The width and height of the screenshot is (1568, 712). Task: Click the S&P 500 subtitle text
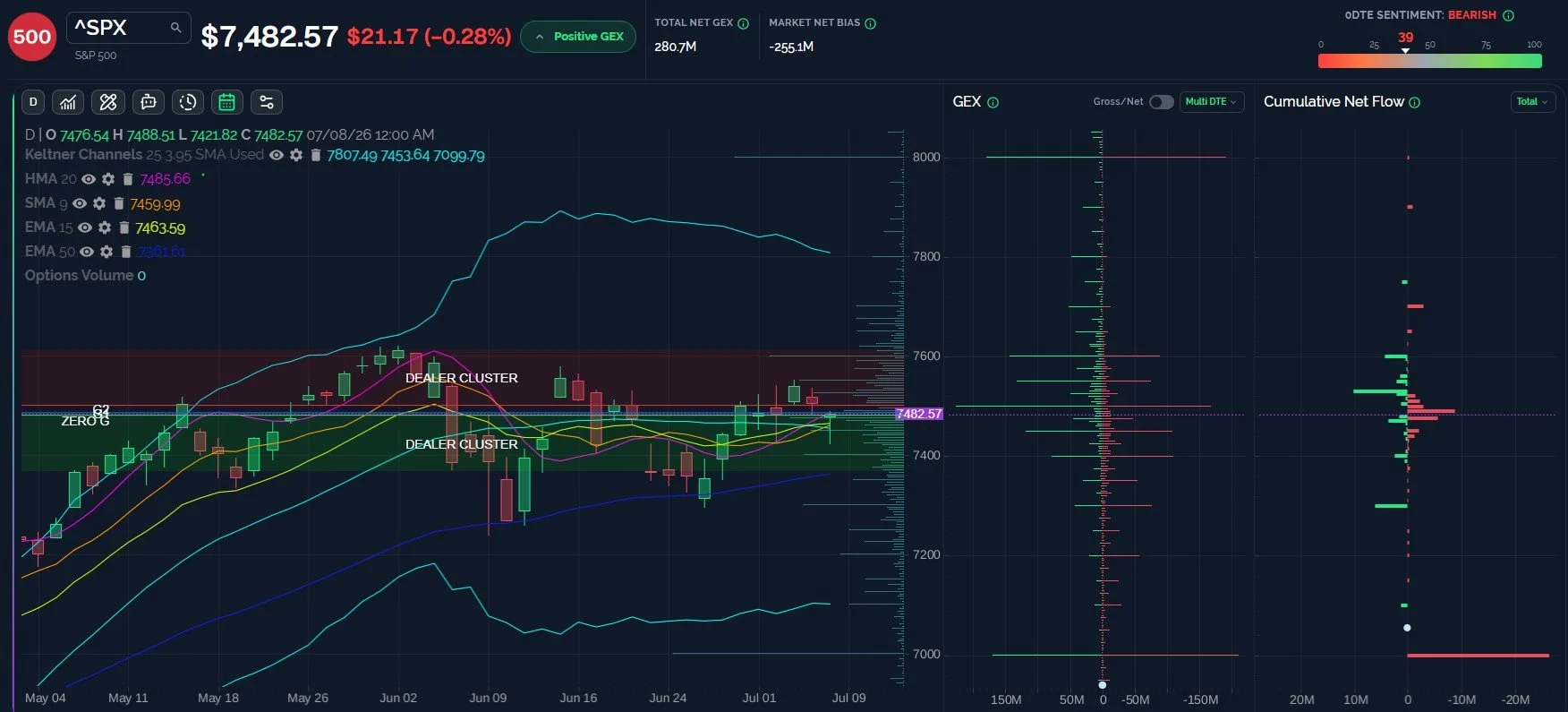coord(96,56)
